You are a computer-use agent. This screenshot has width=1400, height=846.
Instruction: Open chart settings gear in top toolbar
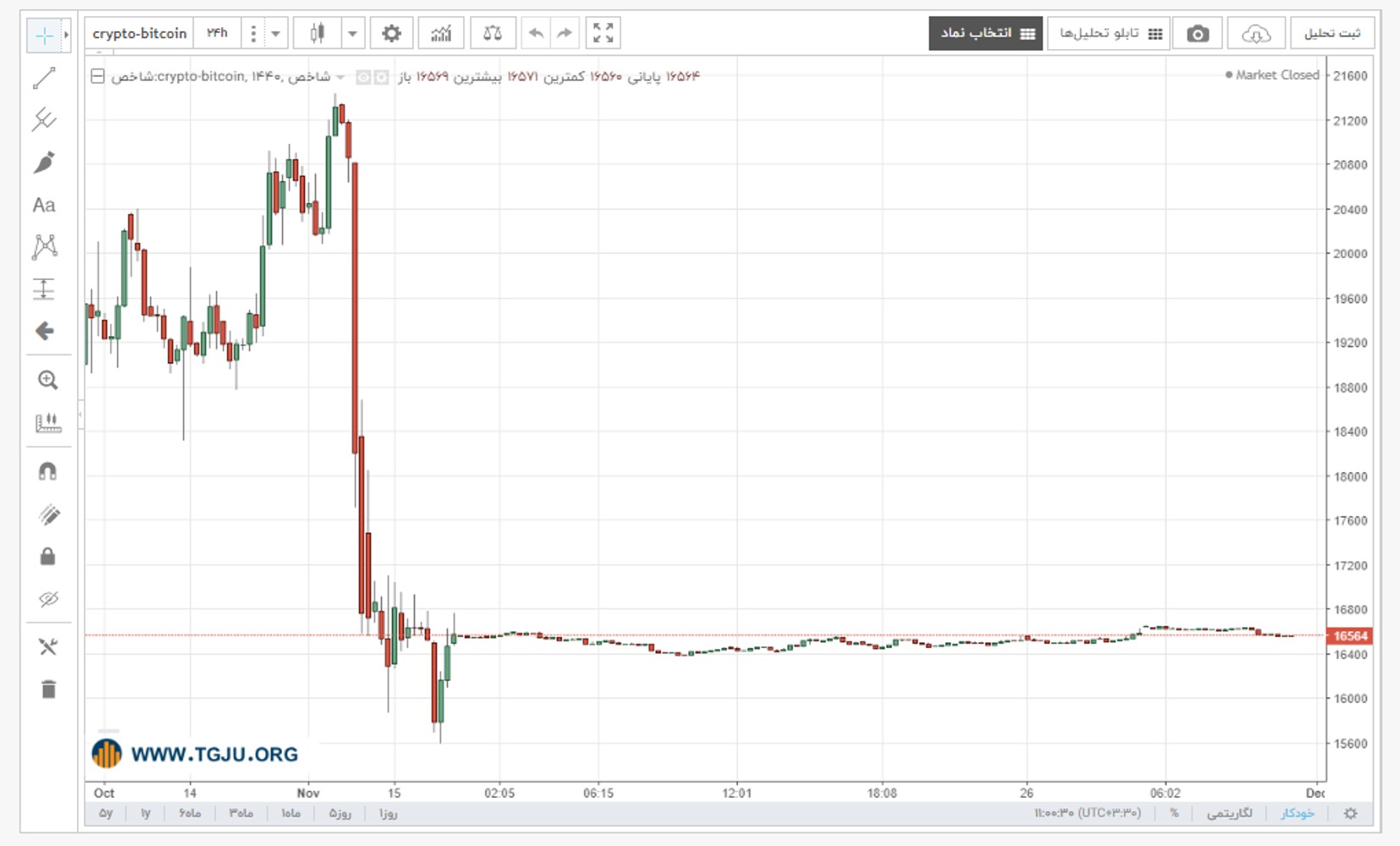pyautogui.click(x=391, y=33)
